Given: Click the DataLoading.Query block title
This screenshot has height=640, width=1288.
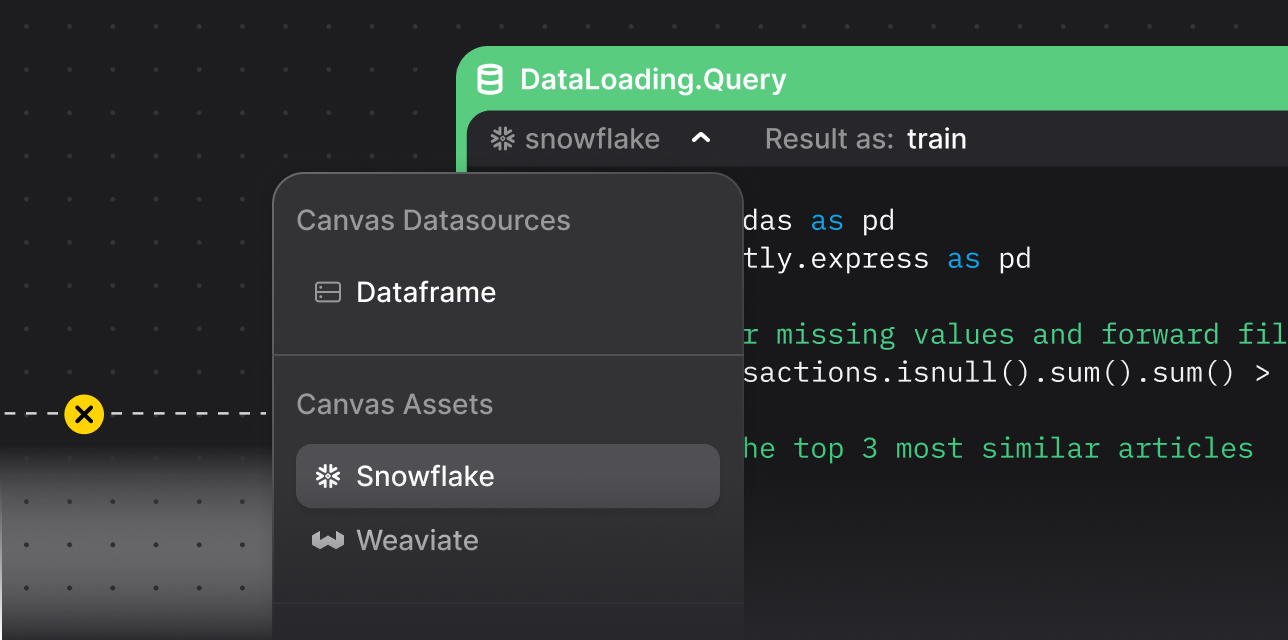Looking at the screenshot, I should [653, 80].
